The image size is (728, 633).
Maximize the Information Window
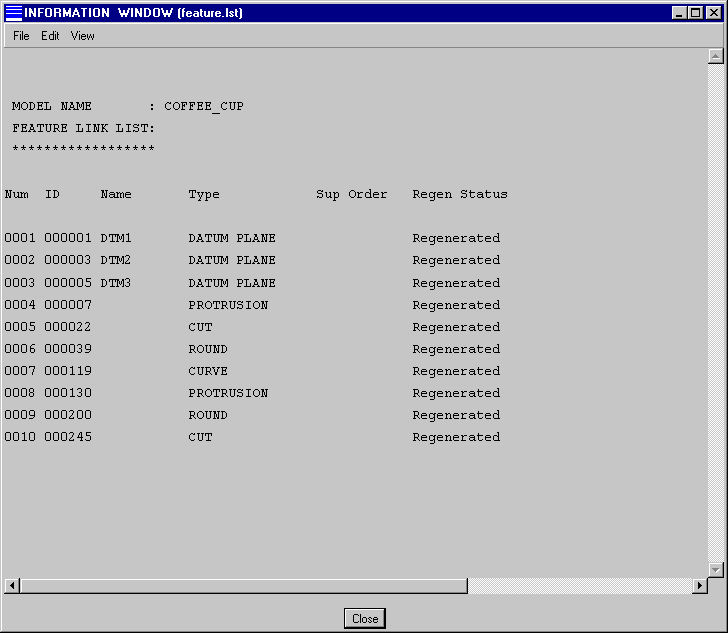tap(695, 13)
